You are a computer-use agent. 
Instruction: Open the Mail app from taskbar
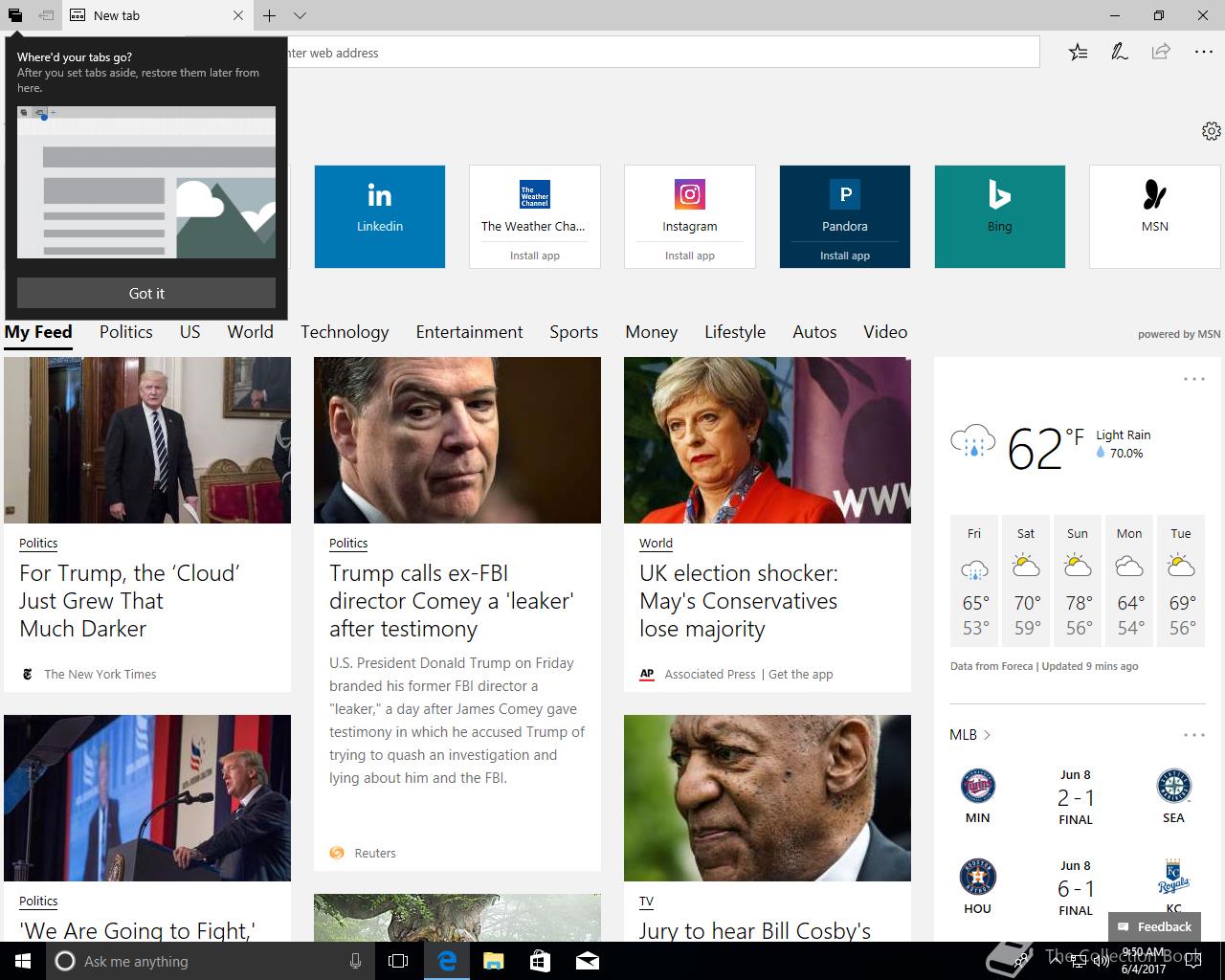[x=587, y=961]
